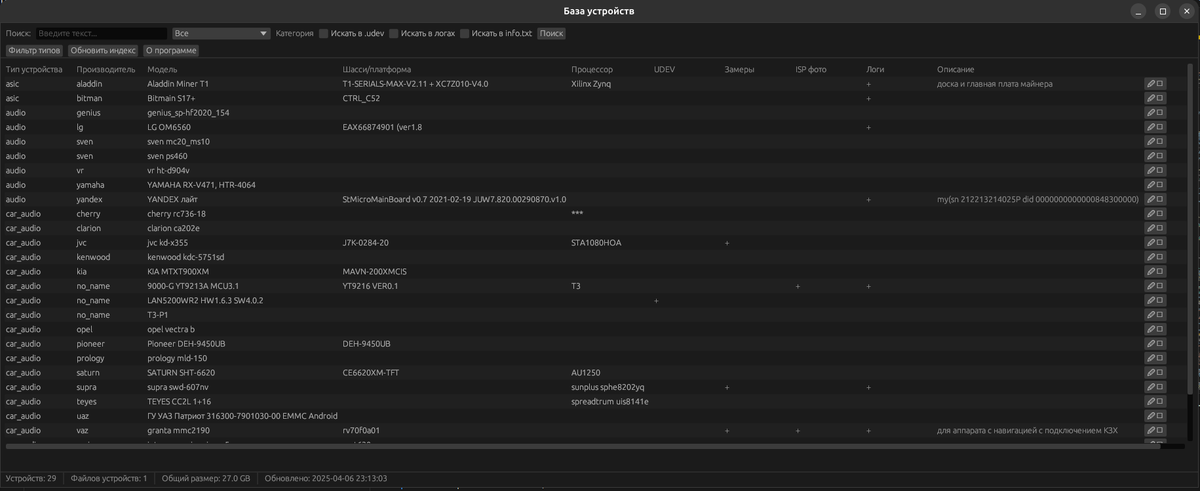The height and width of the screenshot is (491, 1200).
Task: Edit icon for sven ps460 row
Action: point(1155,156)
